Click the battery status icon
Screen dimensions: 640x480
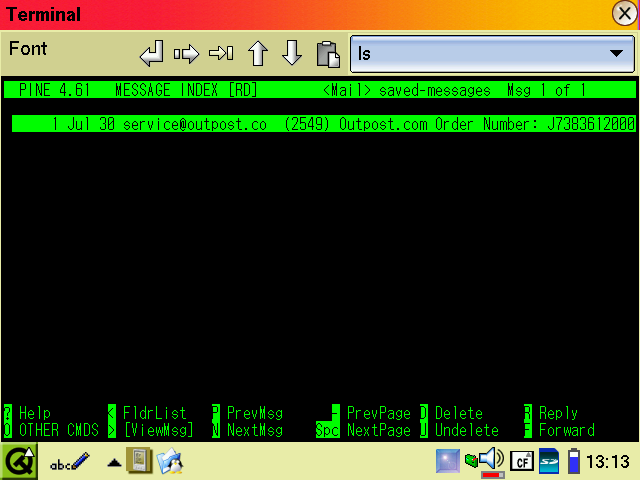click(x=574, y=461)
